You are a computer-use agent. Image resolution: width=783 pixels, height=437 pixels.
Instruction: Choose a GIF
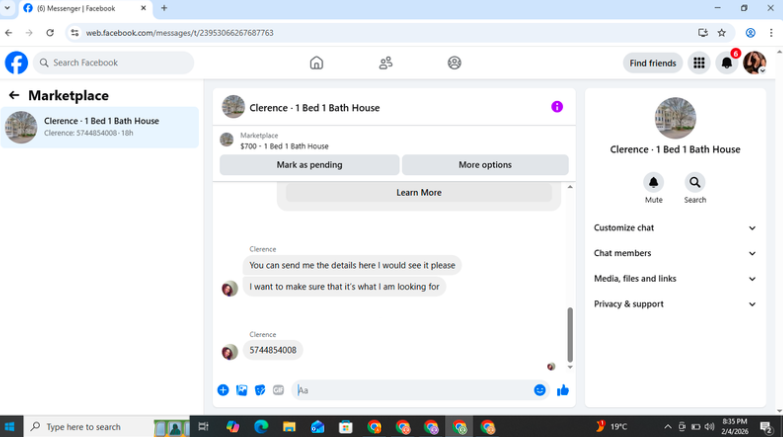click(x=278, y=390)
